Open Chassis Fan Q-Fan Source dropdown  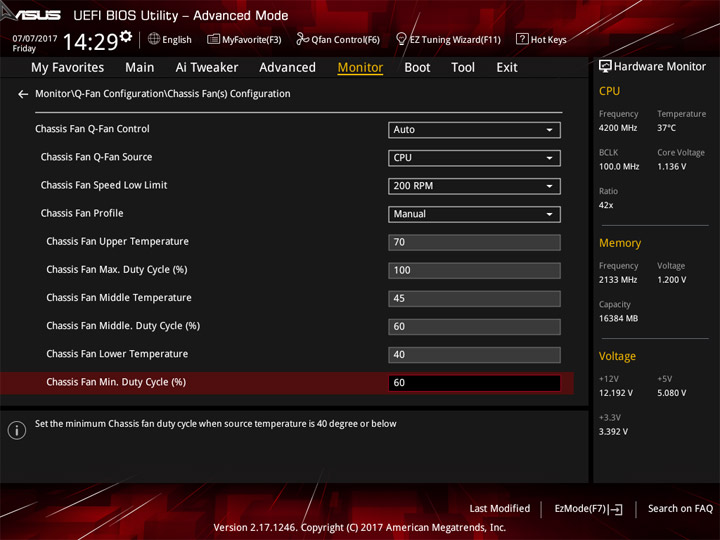(x=474, y=158)
